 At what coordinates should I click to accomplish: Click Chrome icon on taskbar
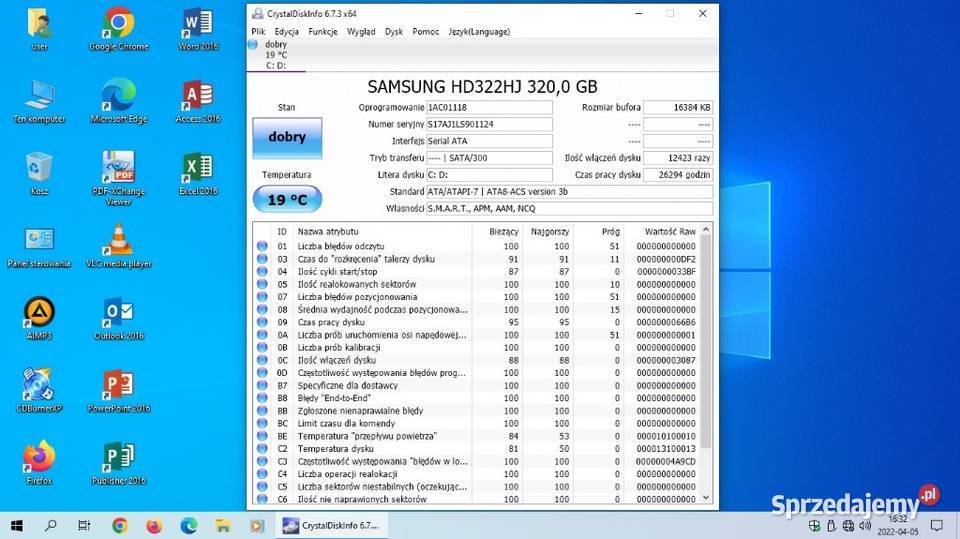pos(120,526)
